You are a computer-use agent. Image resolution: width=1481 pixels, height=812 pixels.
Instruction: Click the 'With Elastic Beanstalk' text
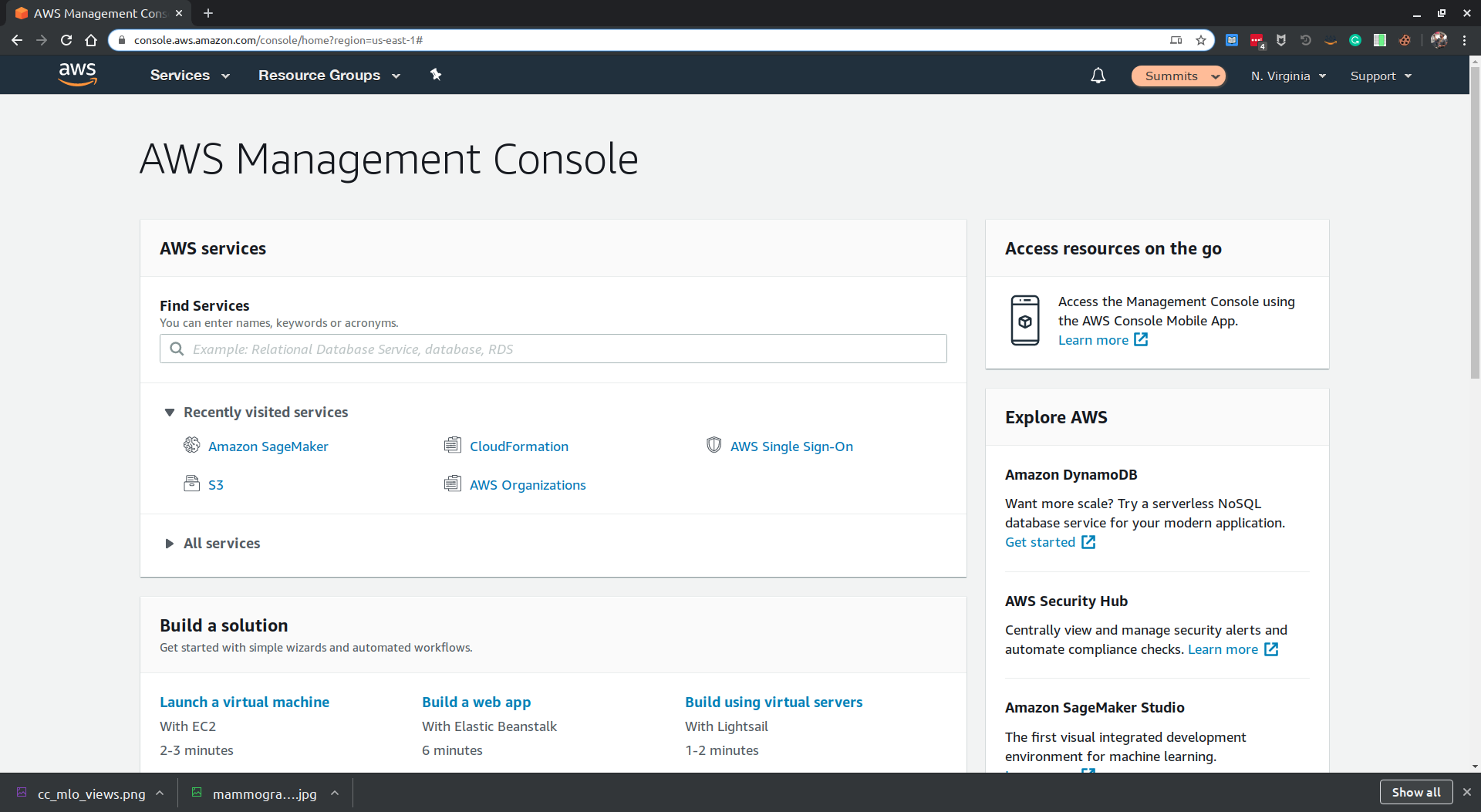pyautogui.click(x=489, y=726)
